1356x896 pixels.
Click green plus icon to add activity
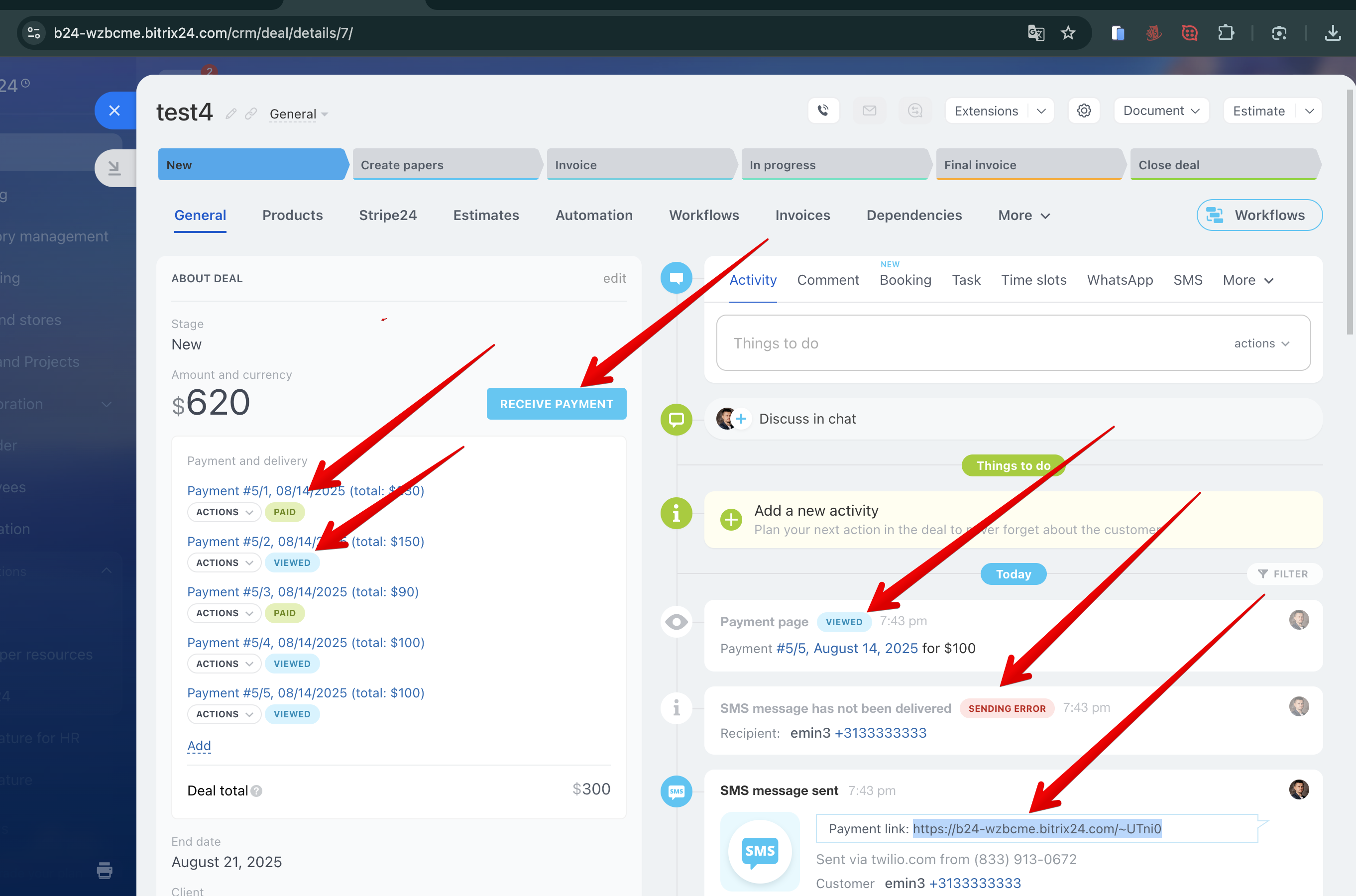click(731, 519)
